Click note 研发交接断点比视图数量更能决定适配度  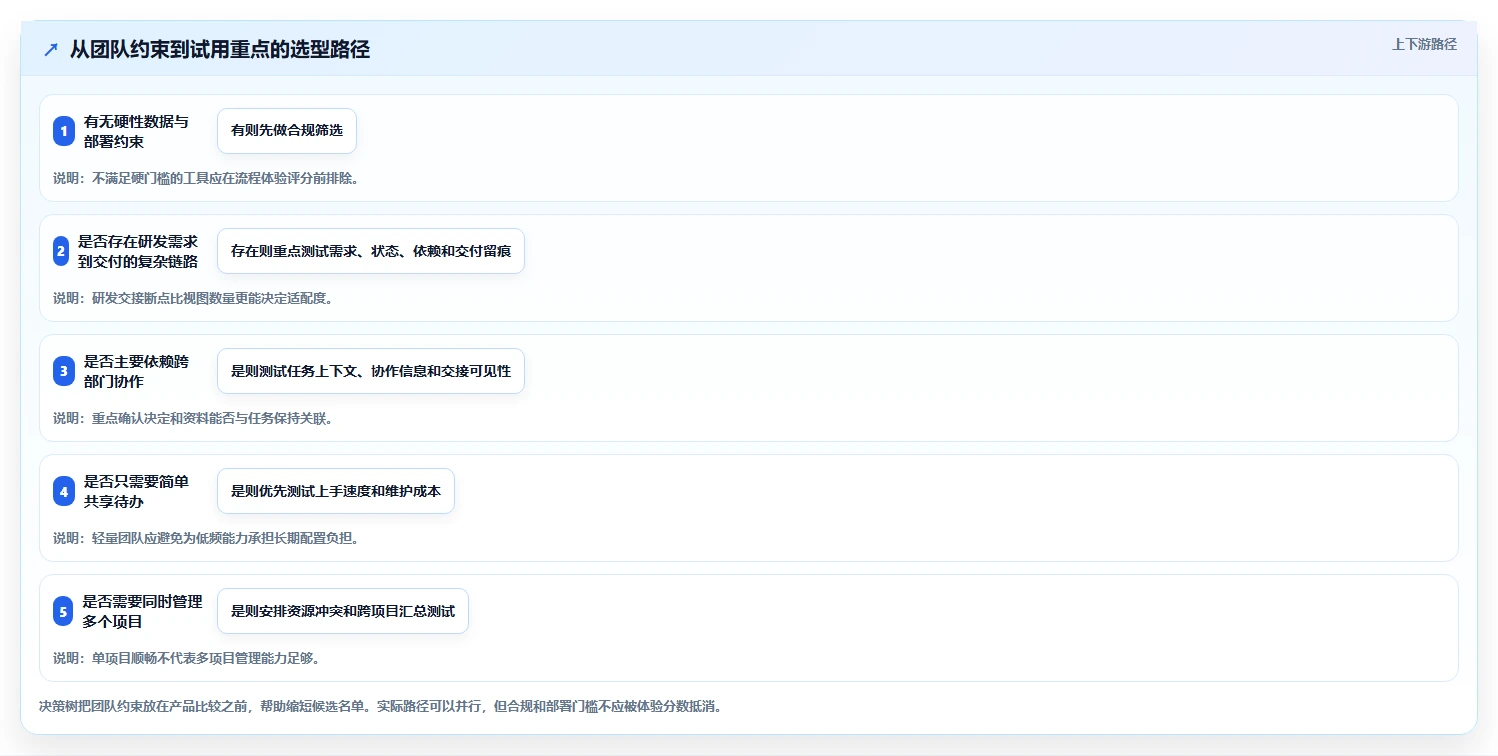pyautogui.click(x=193, y=298)
